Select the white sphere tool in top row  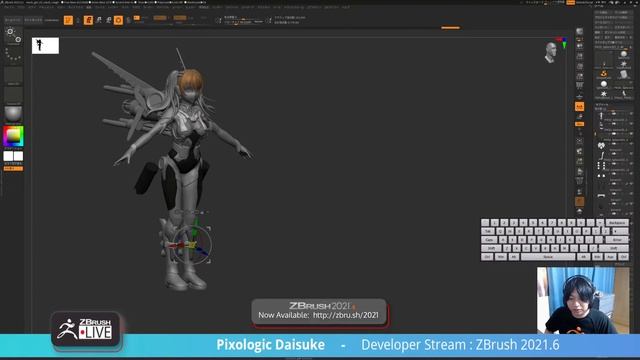[x=623, y=54]
